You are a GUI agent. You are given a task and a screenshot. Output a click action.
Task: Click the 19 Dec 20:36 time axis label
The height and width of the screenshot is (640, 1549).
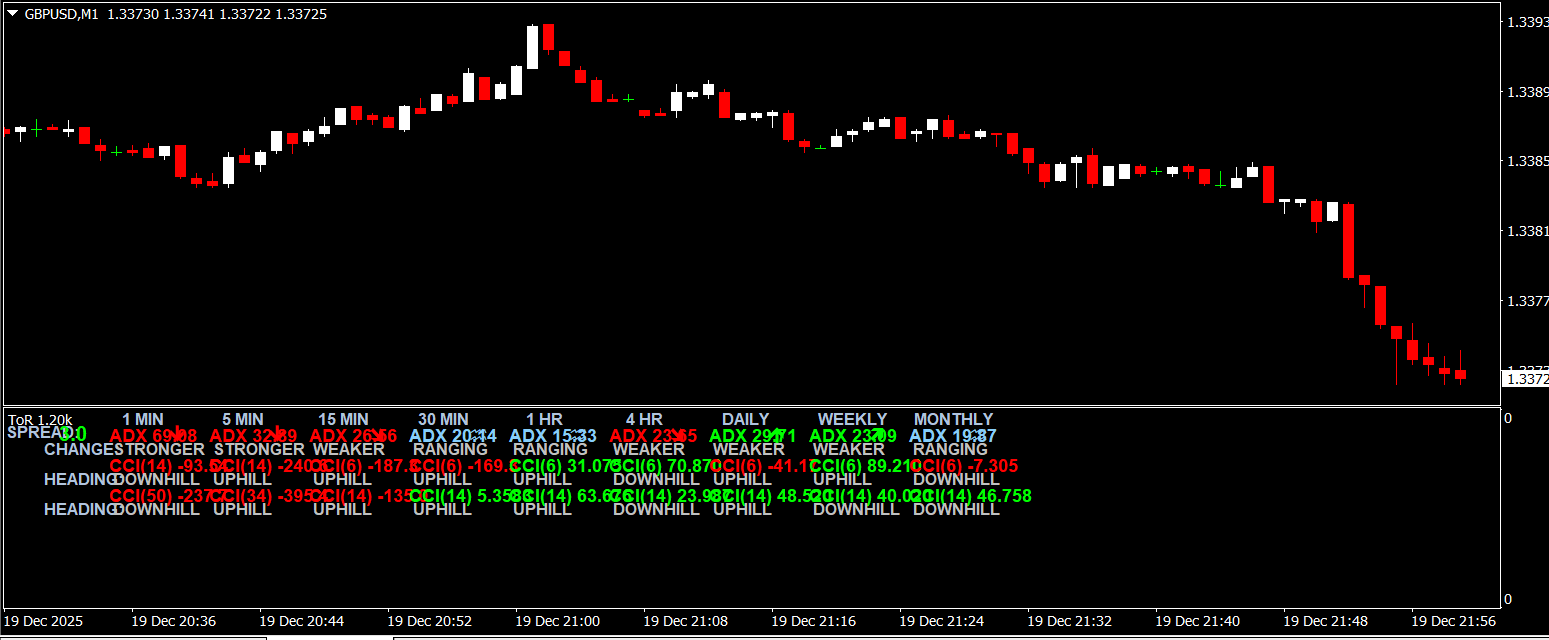[173, 621]
